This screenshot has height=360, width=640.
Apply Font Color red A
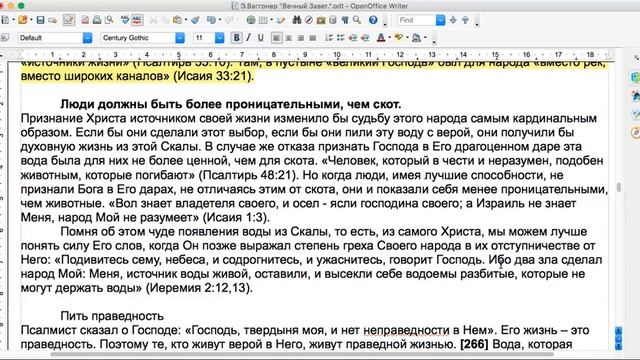coord(381,38)
